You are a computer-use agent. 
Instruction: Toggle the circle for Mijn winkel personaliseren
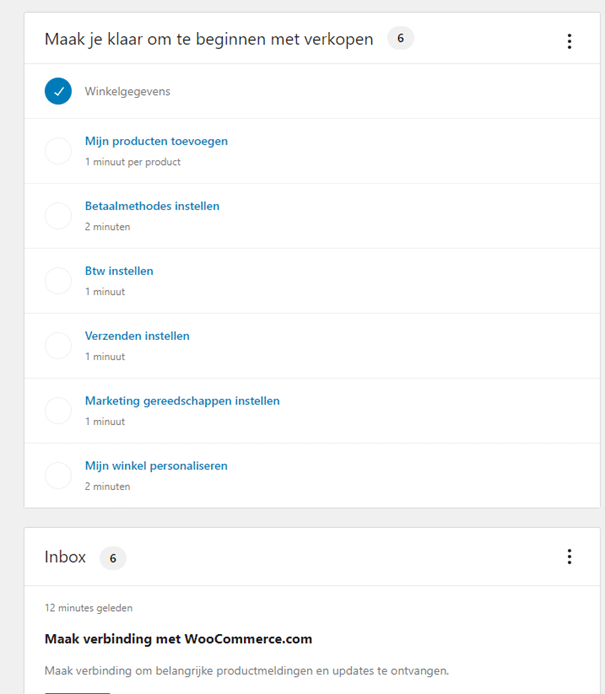(58, 476)
